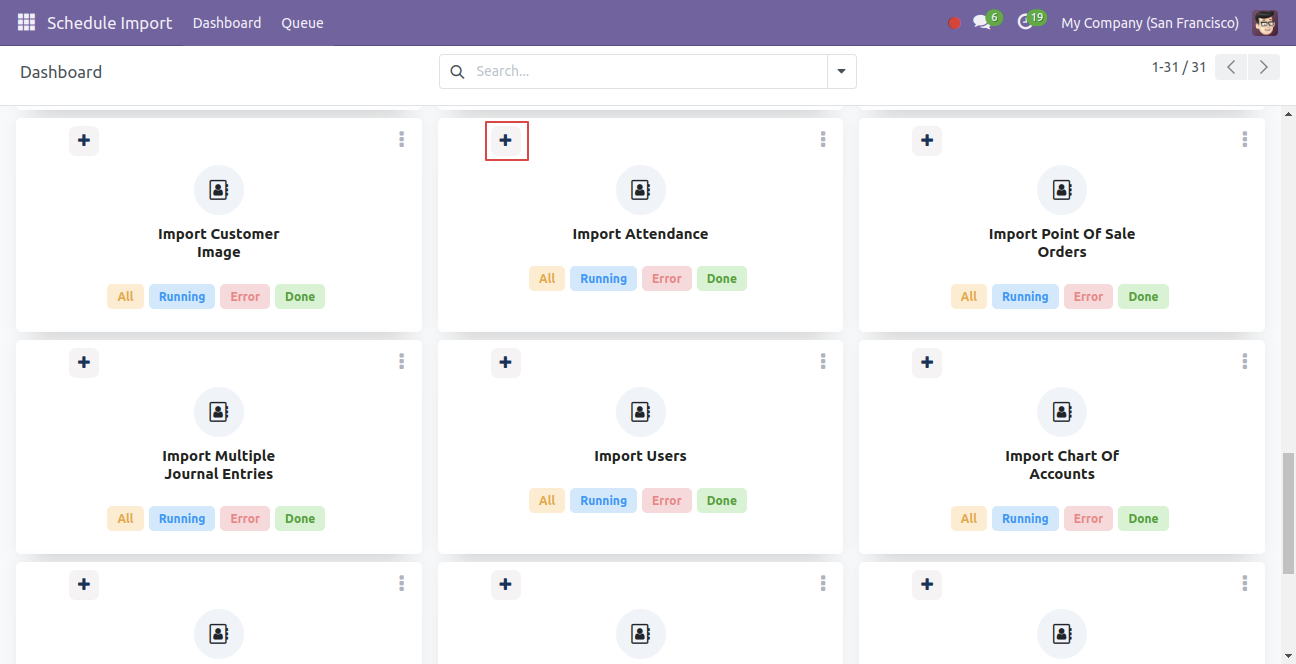Show Running jobs on Import Users

604,501
